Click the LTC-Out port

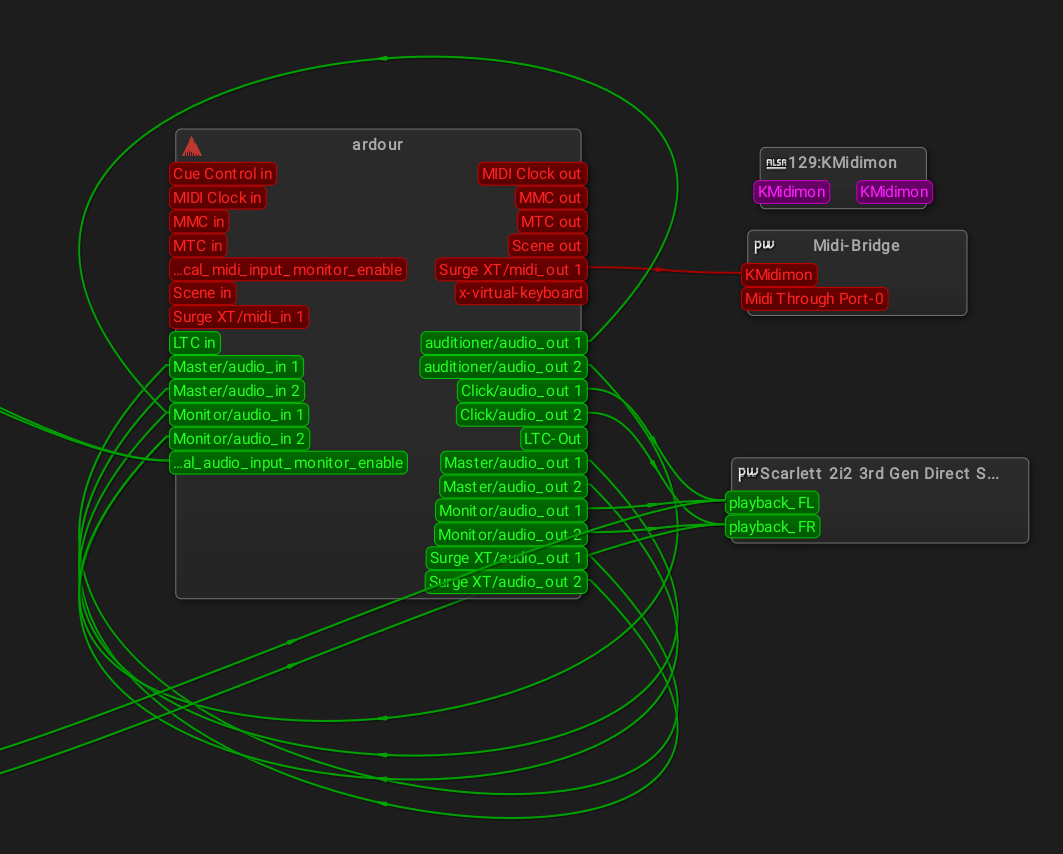pyautogui.click(x=553, y=439)
